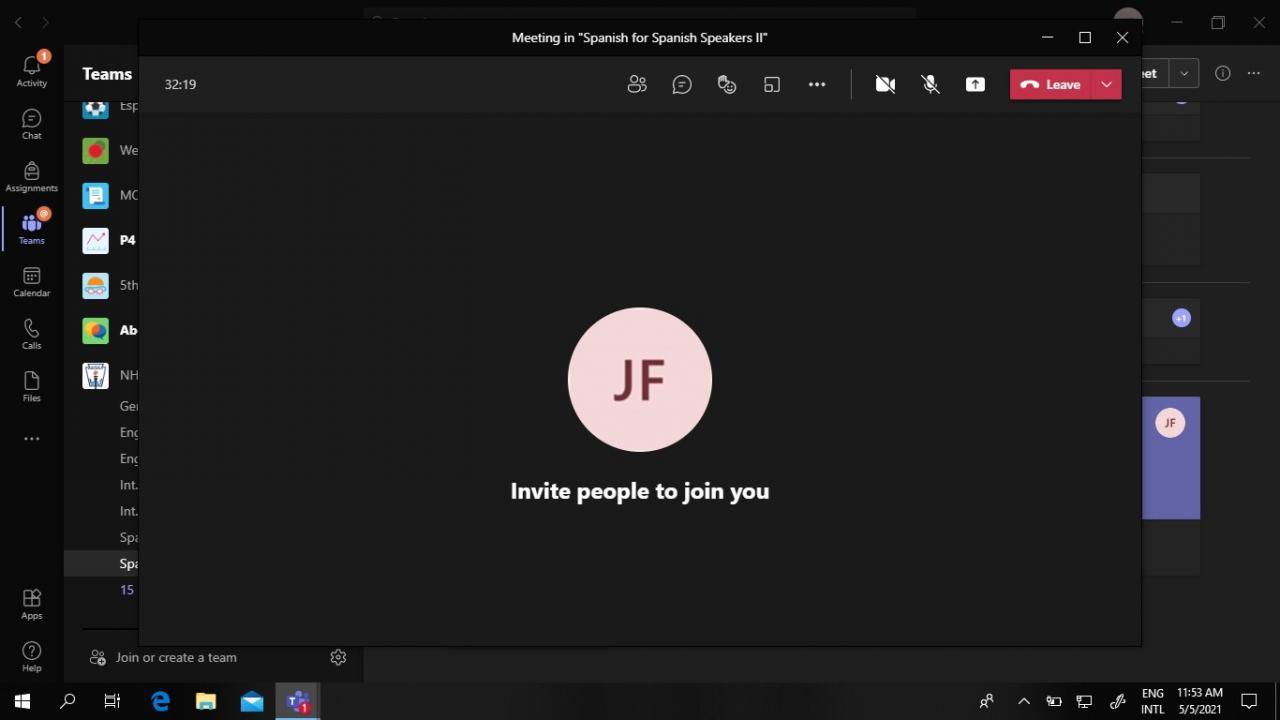The height and width of the screenshot is (720, 1280).
Task: Click the "+1" participants badge
Action: (x=1181, y=318)
